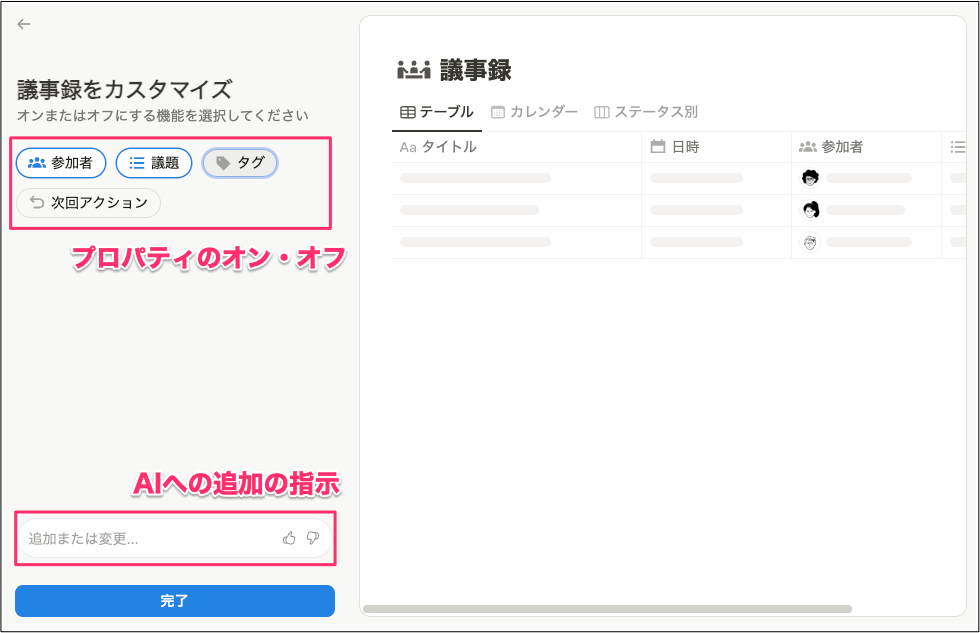The image size is (980, 633).
Task: Click the list icon on the rightmost column
Action: click(x=957, y=147)
